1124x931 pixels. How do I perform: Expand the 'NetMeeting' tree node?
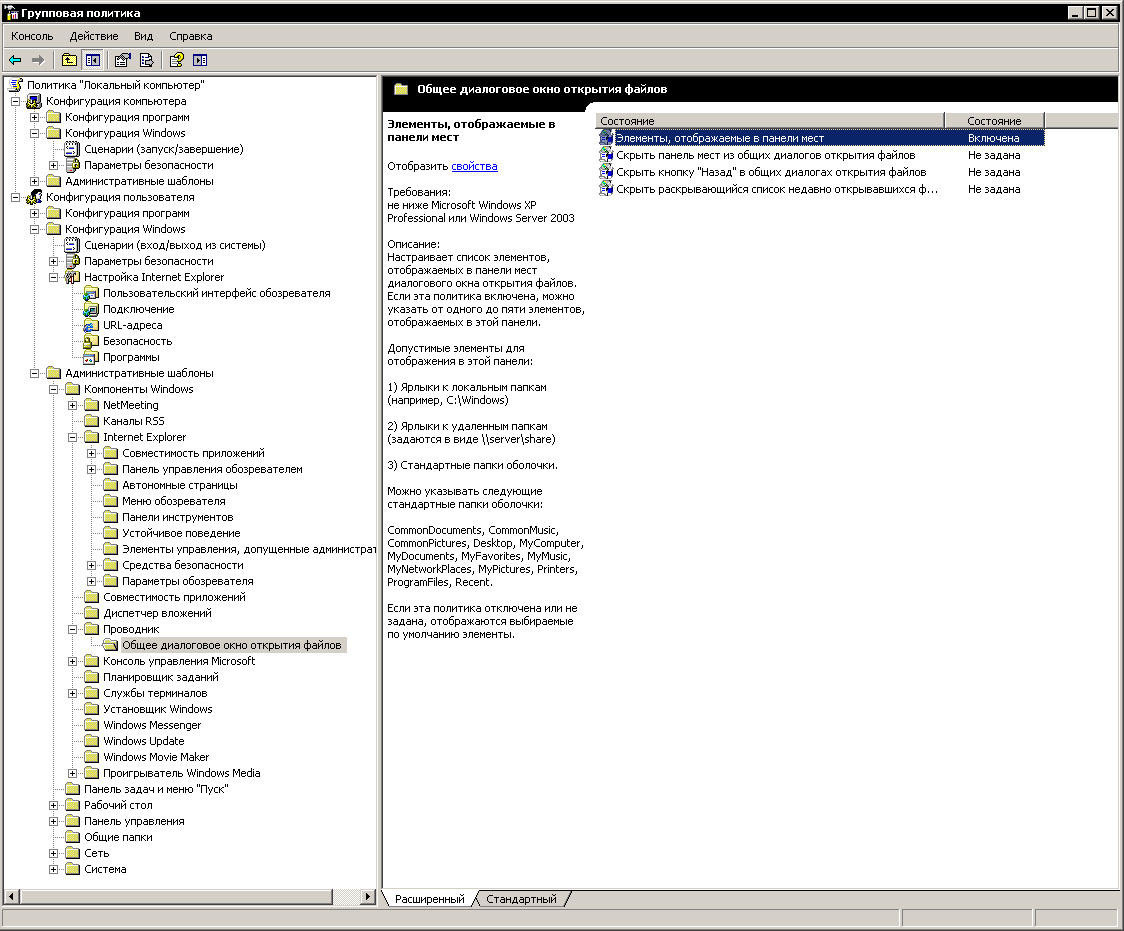click(x=73, y=405)
